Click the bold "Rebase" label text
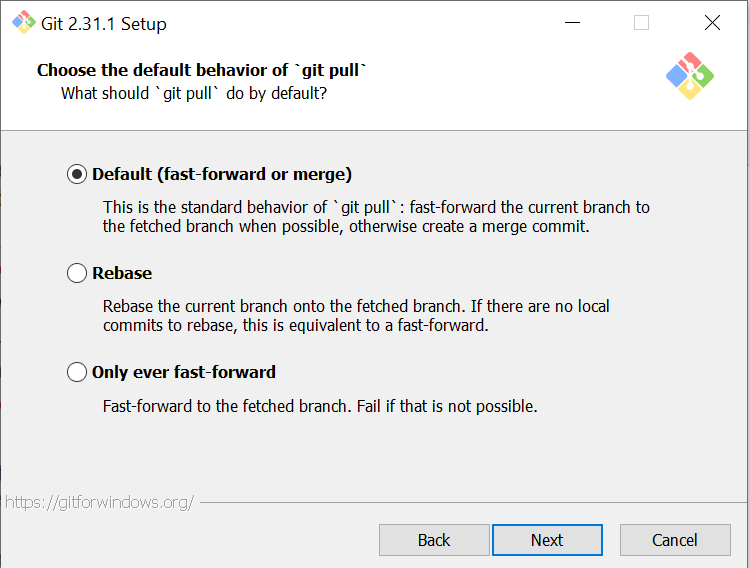This screenshot has width=750, height=568. (122, 273)
